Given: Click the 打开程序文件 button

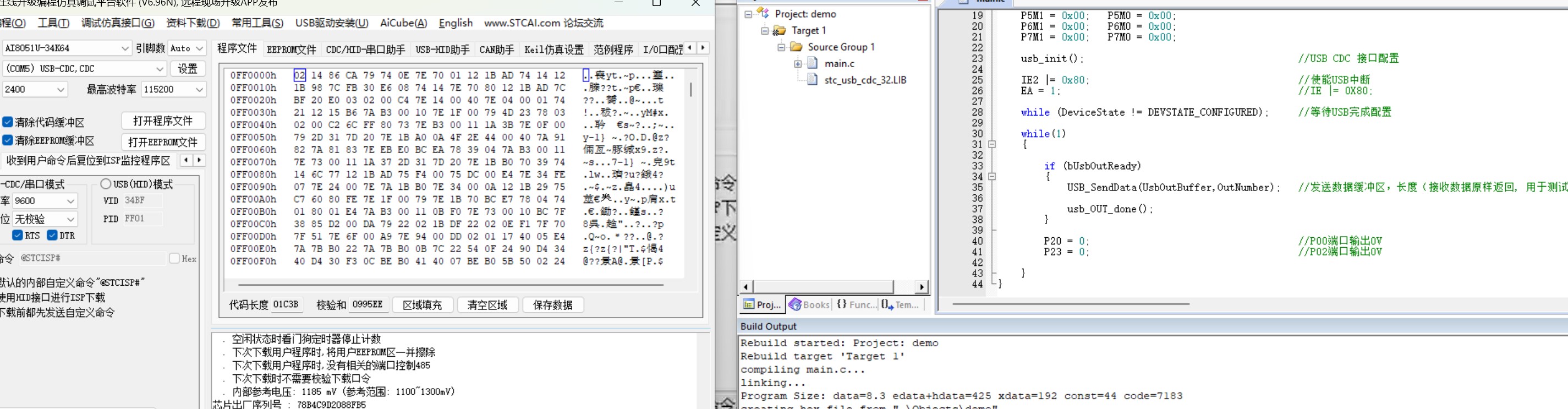Looking at the screenshot, I should [x=162, y=121].
